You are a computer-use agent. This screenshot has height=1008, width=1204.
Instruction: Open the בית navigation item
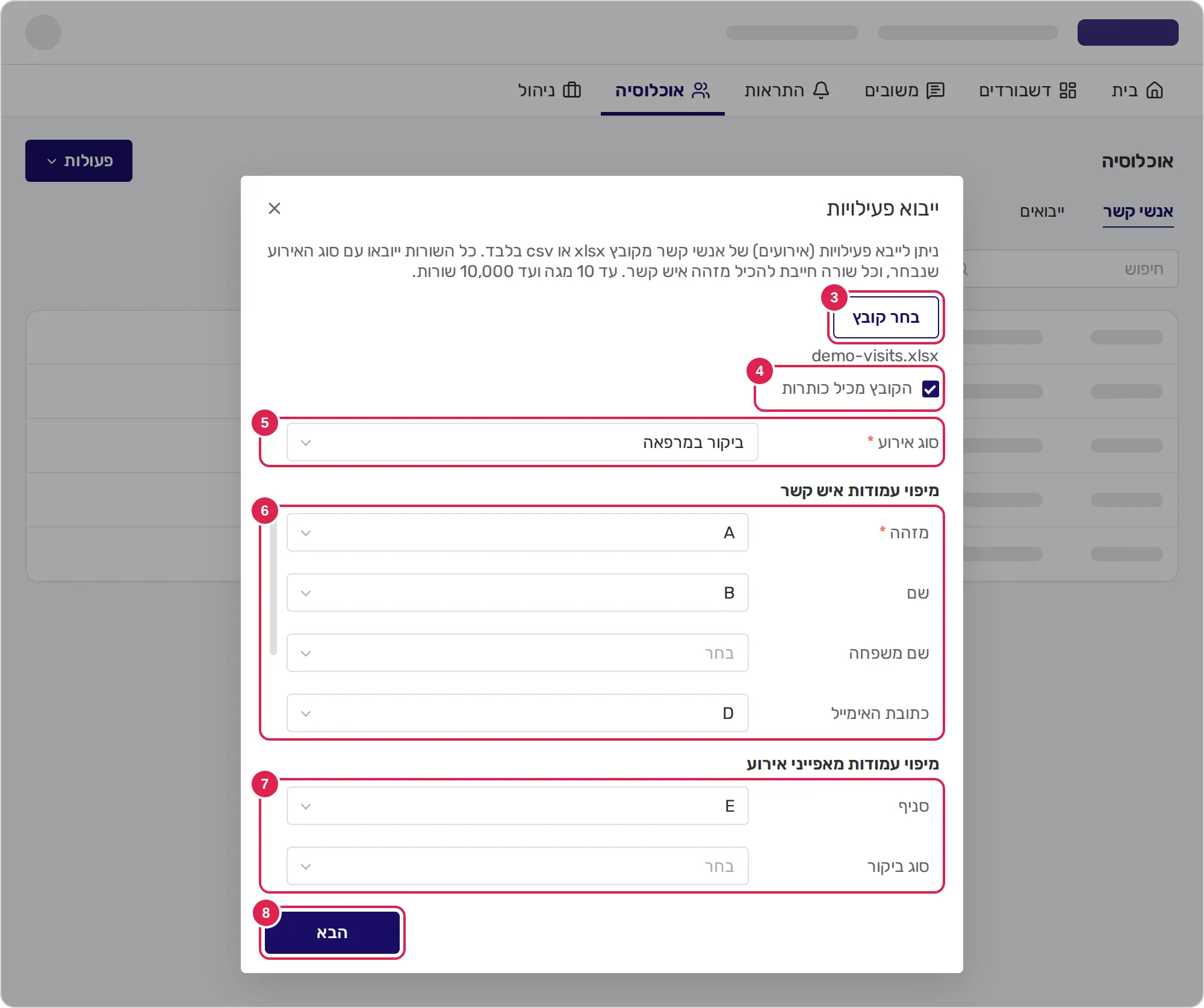tap(1138, 90)
